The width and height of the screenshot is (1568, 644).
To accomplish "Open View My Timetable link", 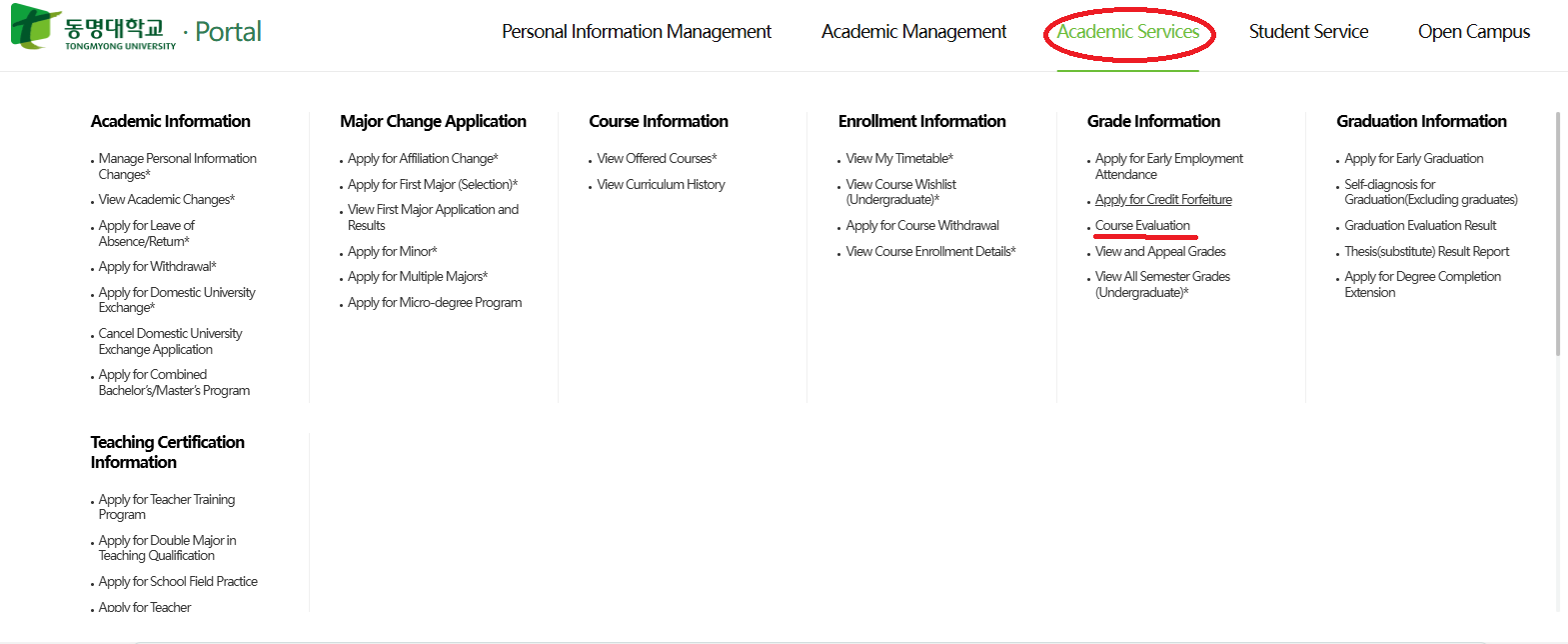I will click(x=898, y=159).
